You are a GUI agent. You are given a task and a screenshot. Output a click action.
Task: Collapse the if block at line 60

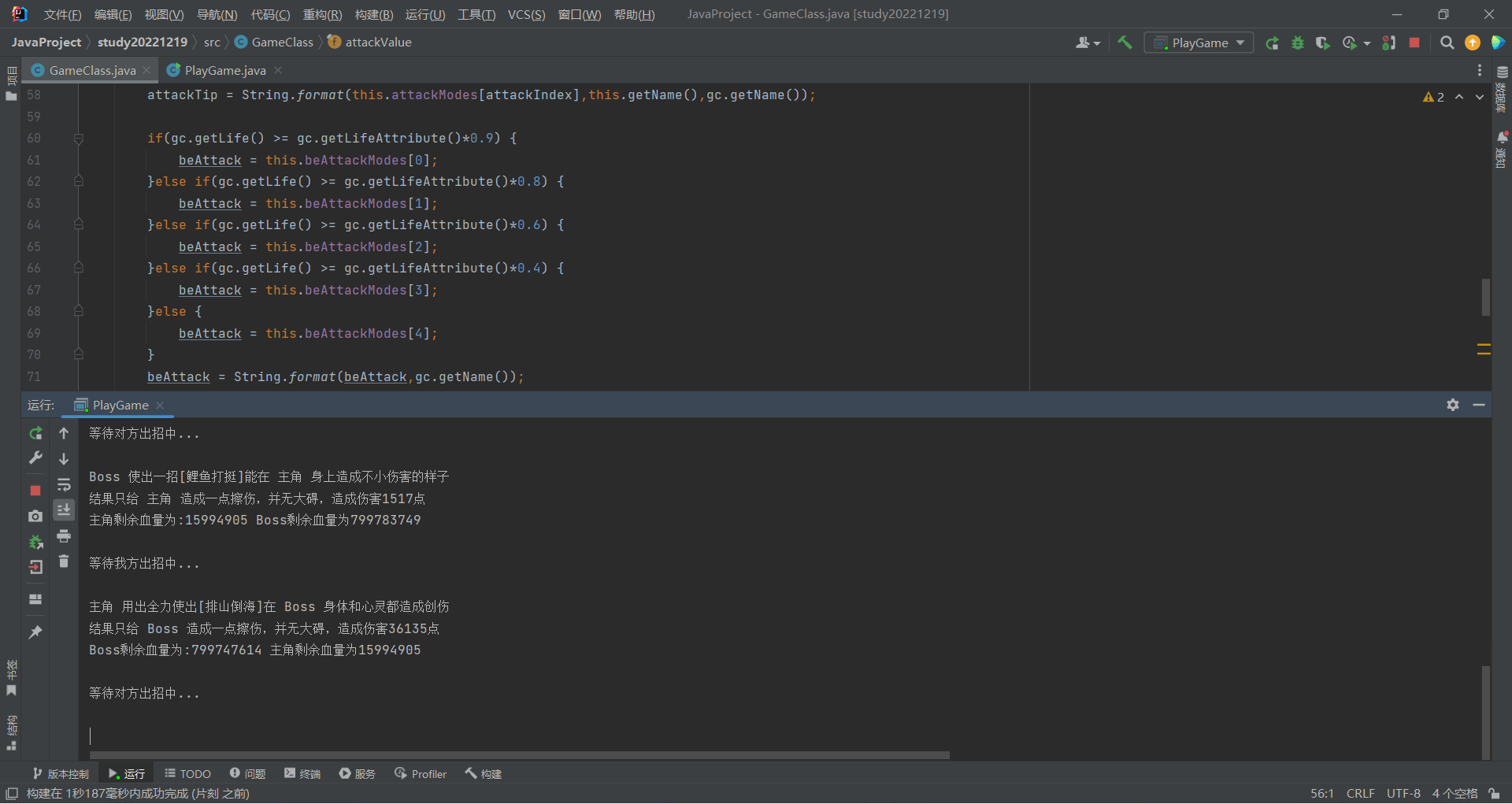tap(79, 139)
